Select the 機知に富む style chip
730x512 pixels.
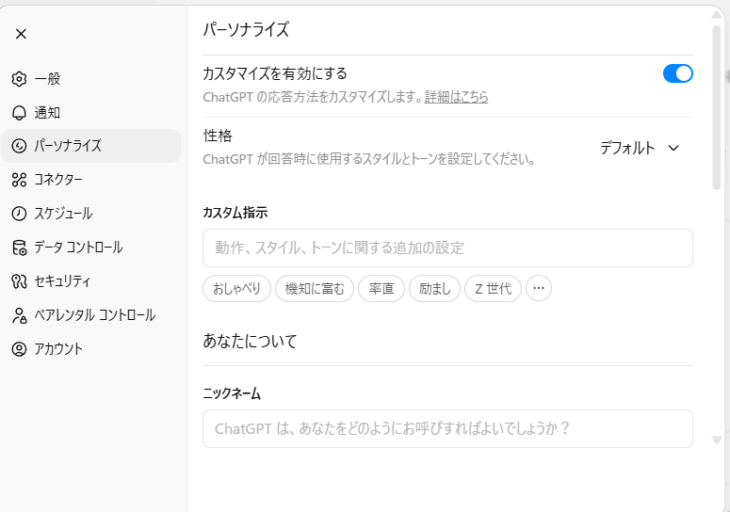click(314, 289)
